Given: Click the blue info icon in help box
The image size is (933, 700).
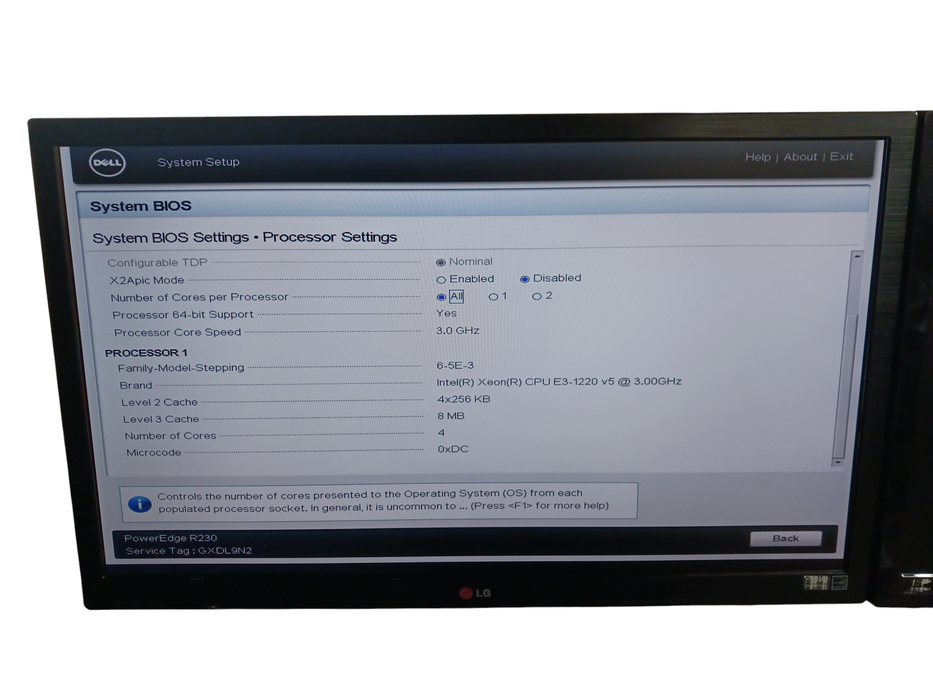Looking at the screenshot, I should [x=140, y=504].
